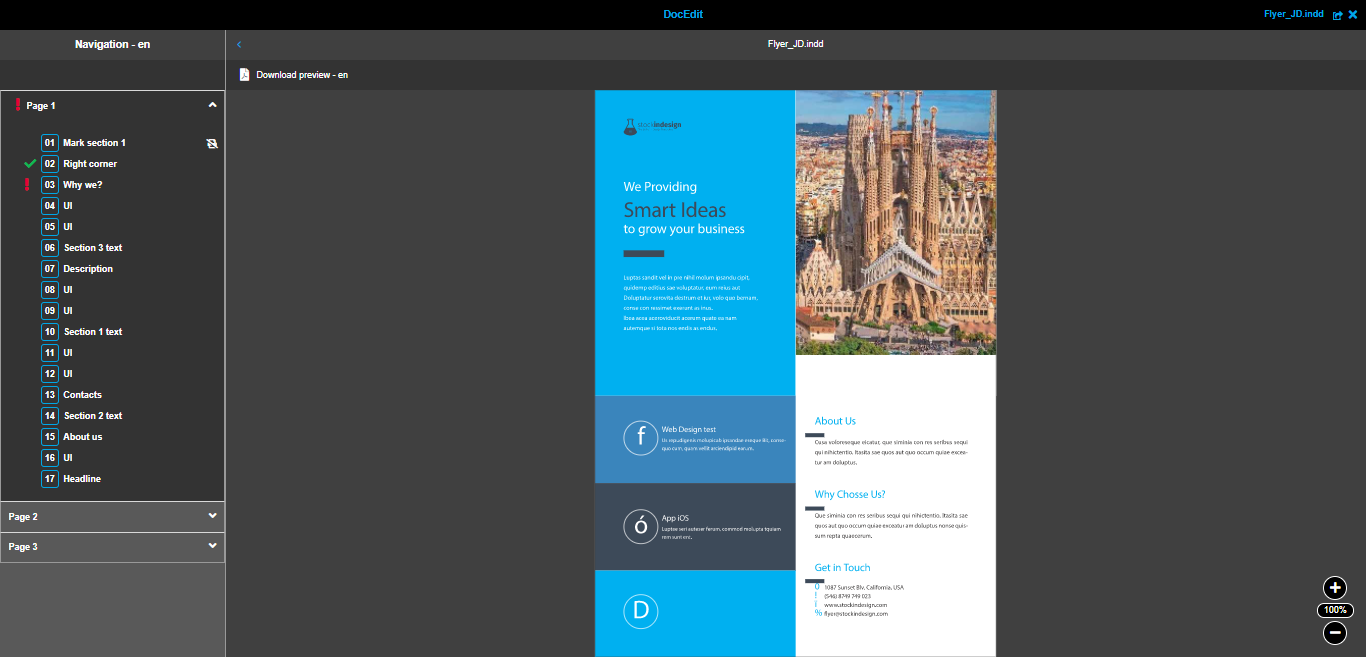Click Smart Ideas headline in flyer preview
The height and width of the screenshot is (657, 1366).
pyautogui.click(x=675, y=210)
